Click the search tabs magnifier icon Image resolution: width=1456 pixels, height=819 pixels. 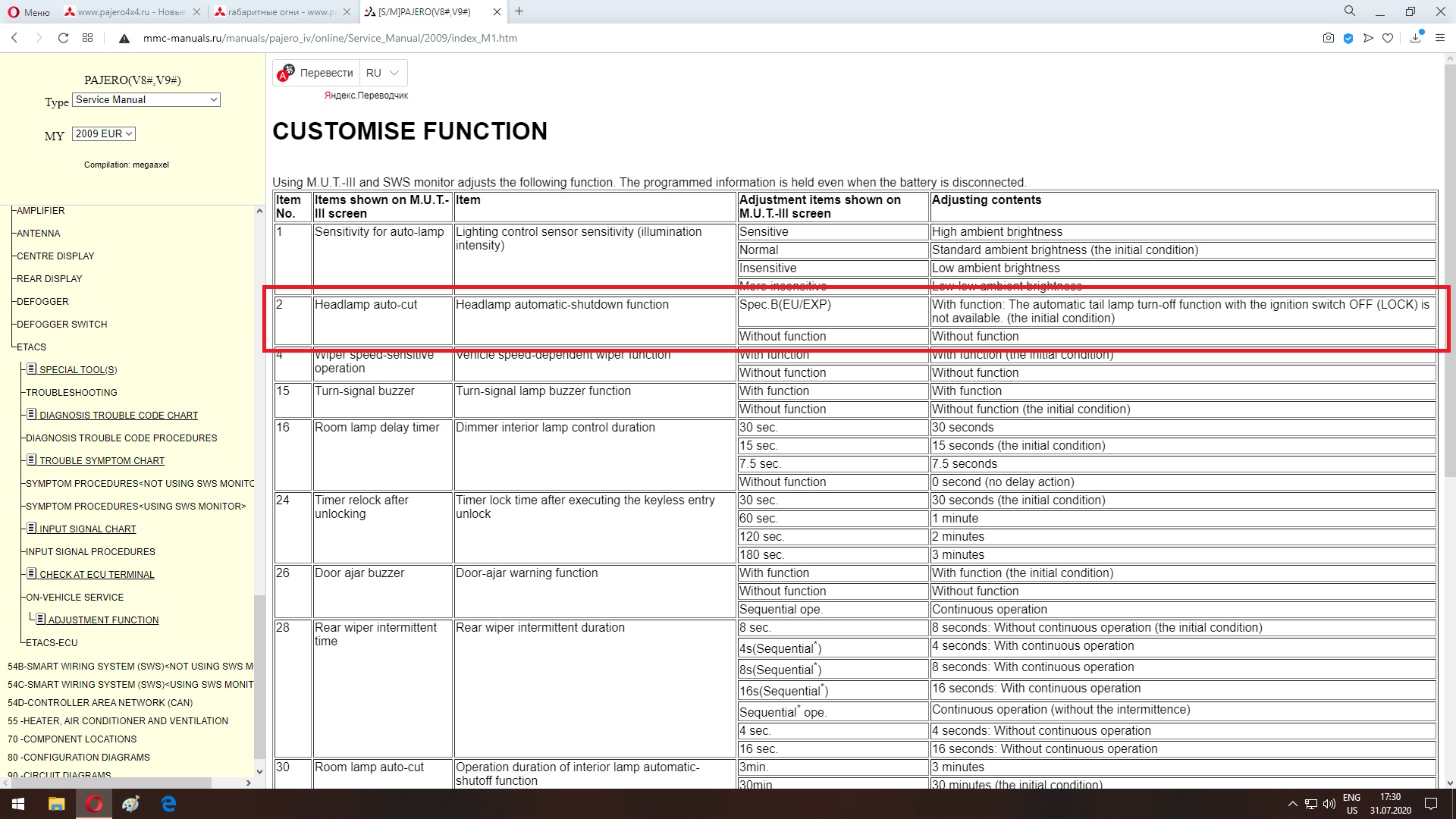pos(1349,11)
